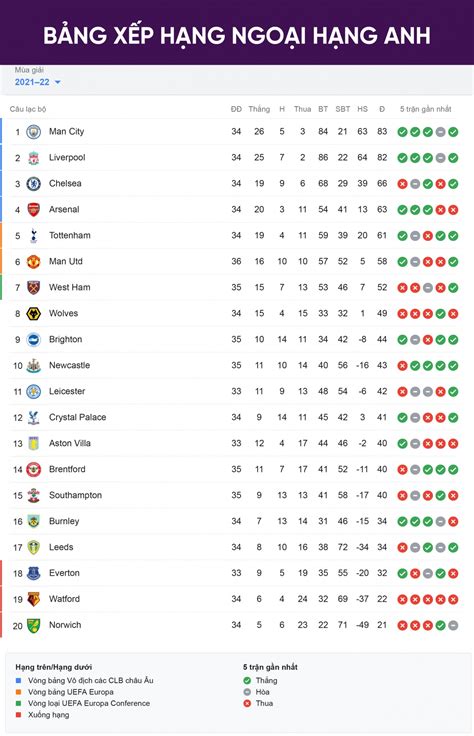This screenshot has width=474, height=736.
Task: Click the Tottenham team name
Action: point(70,235)
